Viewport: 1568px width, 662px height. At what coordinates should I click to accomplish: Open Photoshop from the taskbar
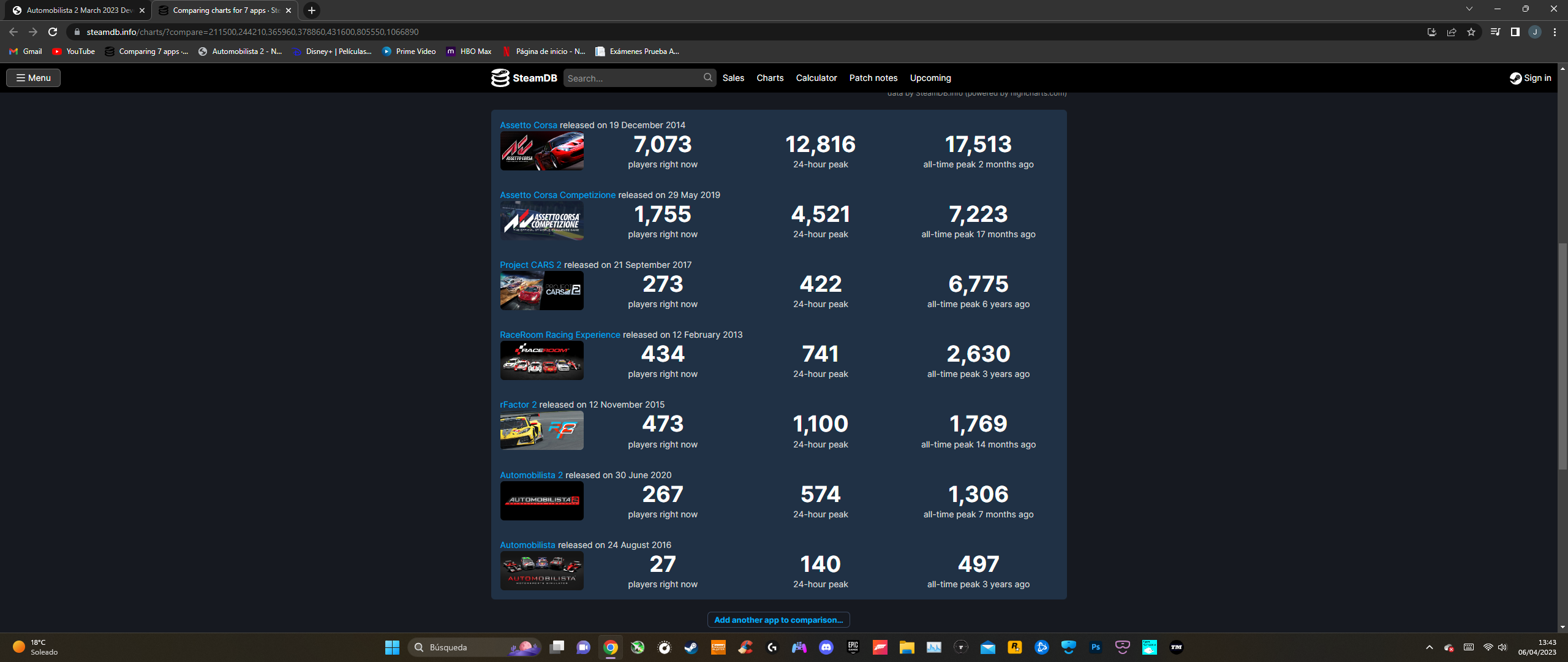click(x=1096, y=647)
